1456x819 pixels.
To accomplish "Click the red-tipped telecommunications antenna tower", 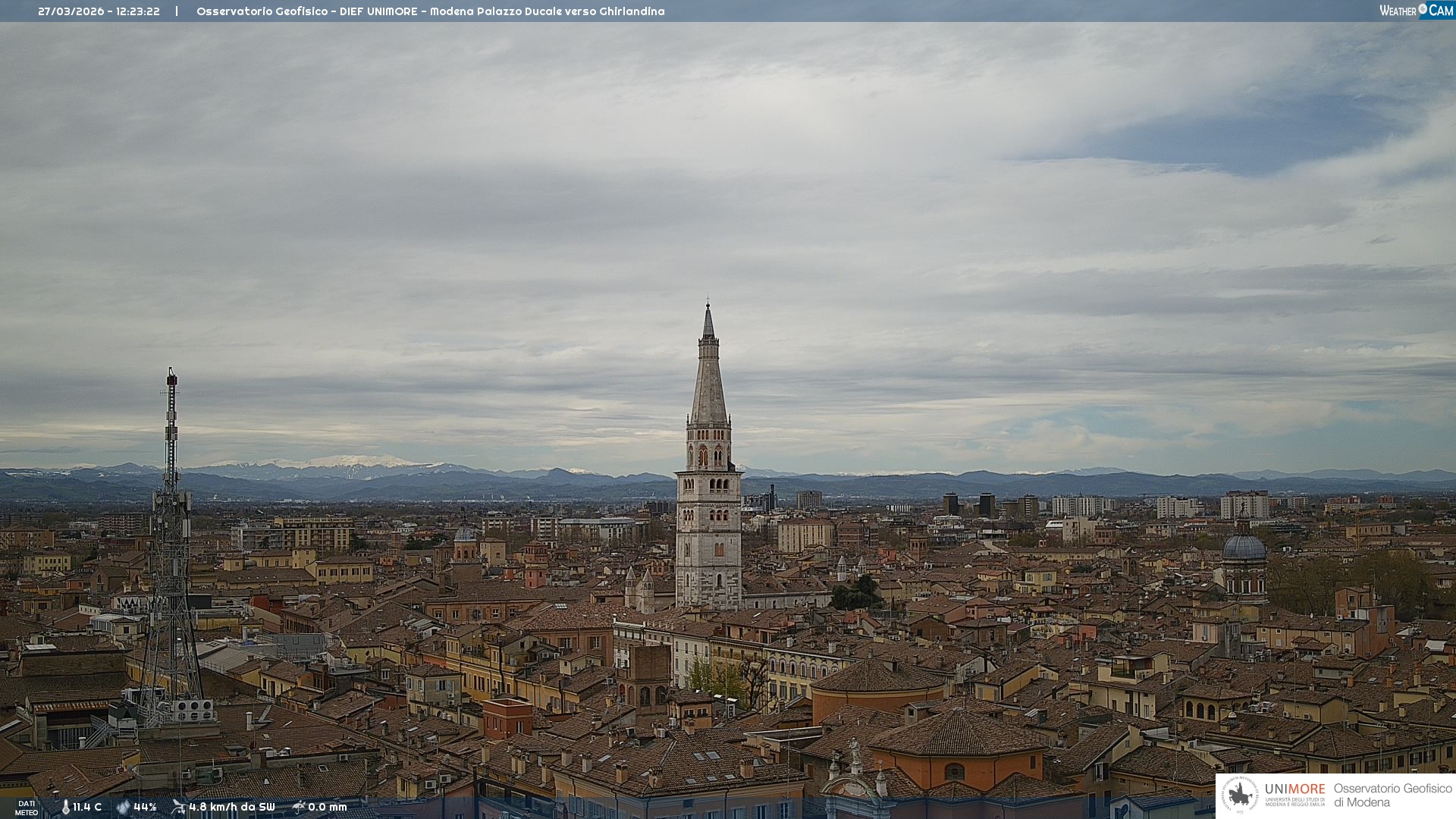I will tap(171, 425).
